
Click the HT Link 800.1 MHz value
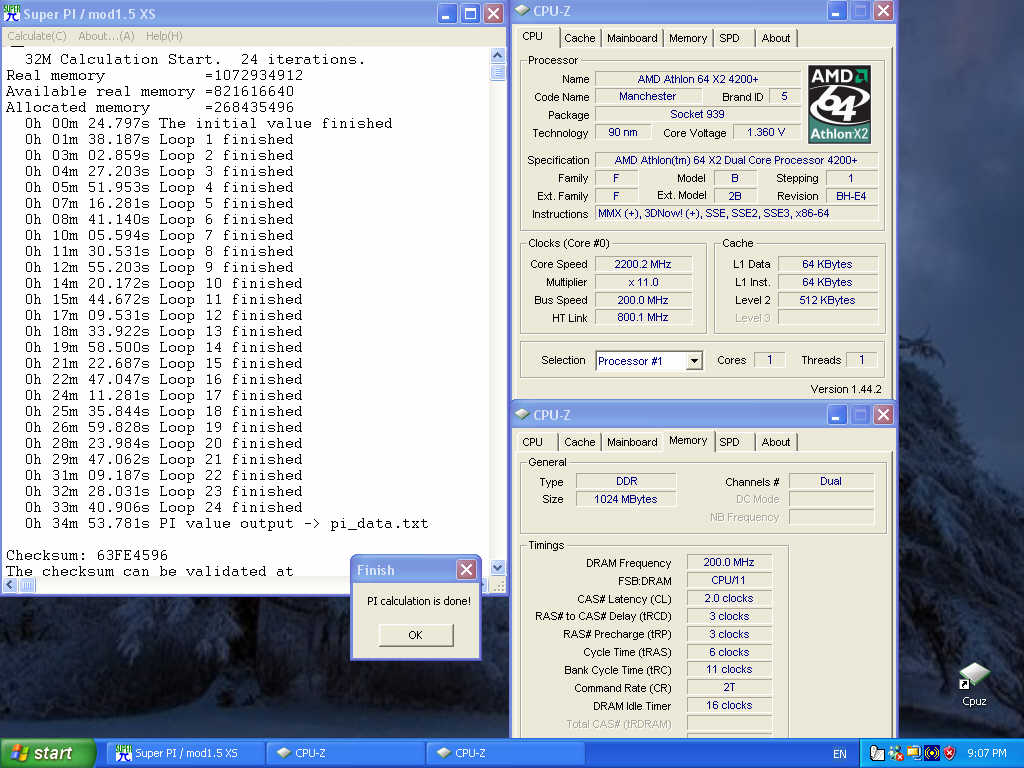643,317
